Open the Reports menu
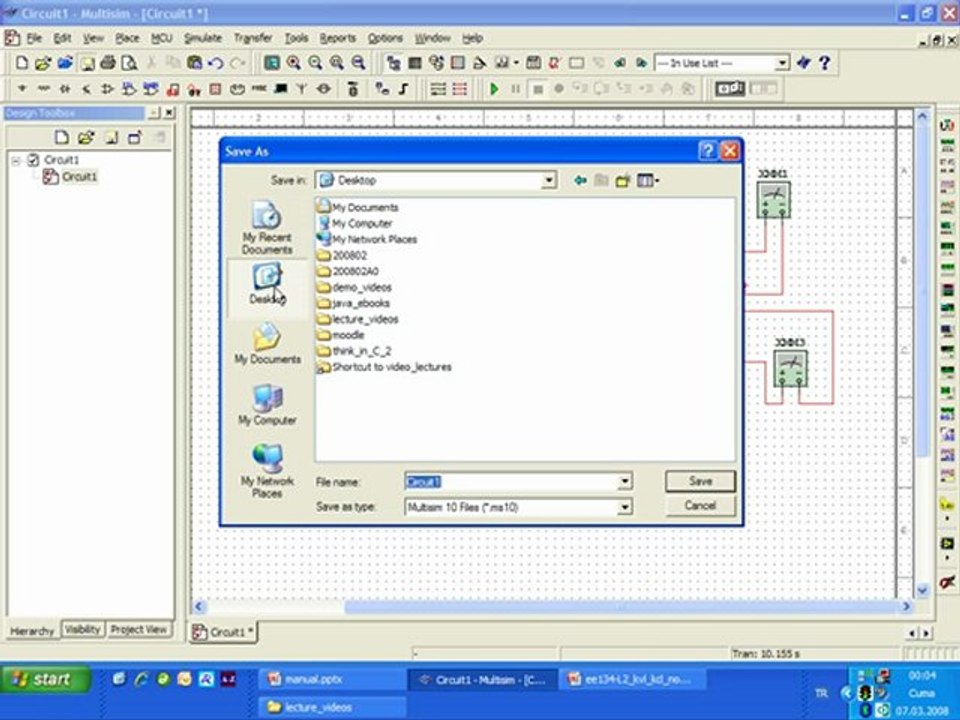 coord(337,38)
